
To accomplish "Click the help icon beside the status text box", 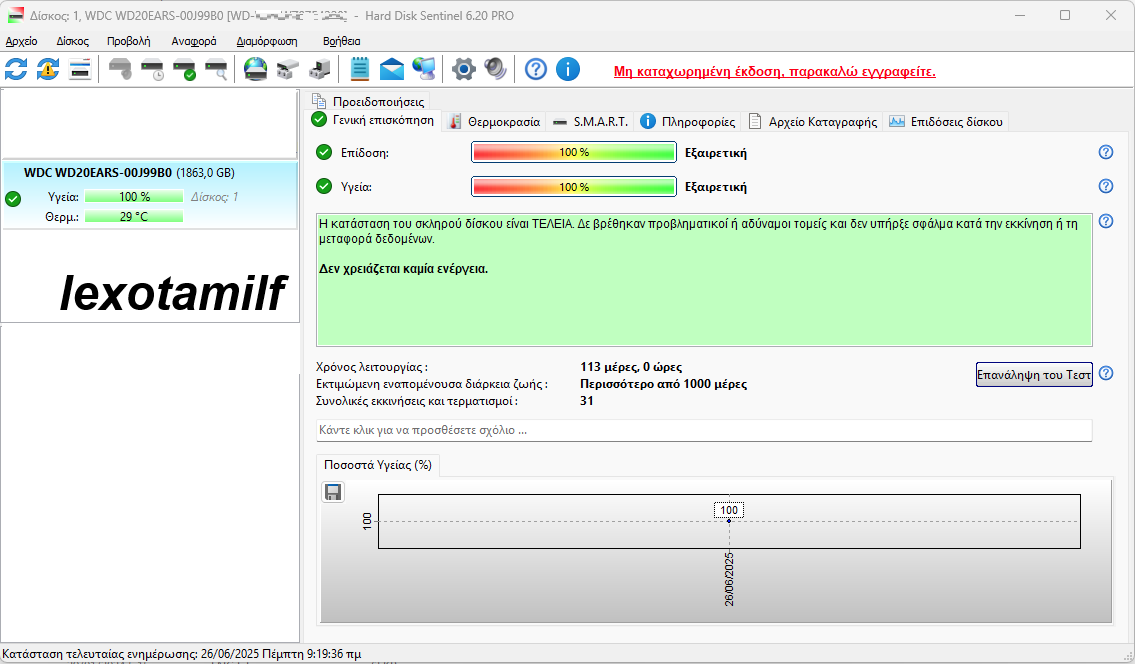I will pos(1105,221).
